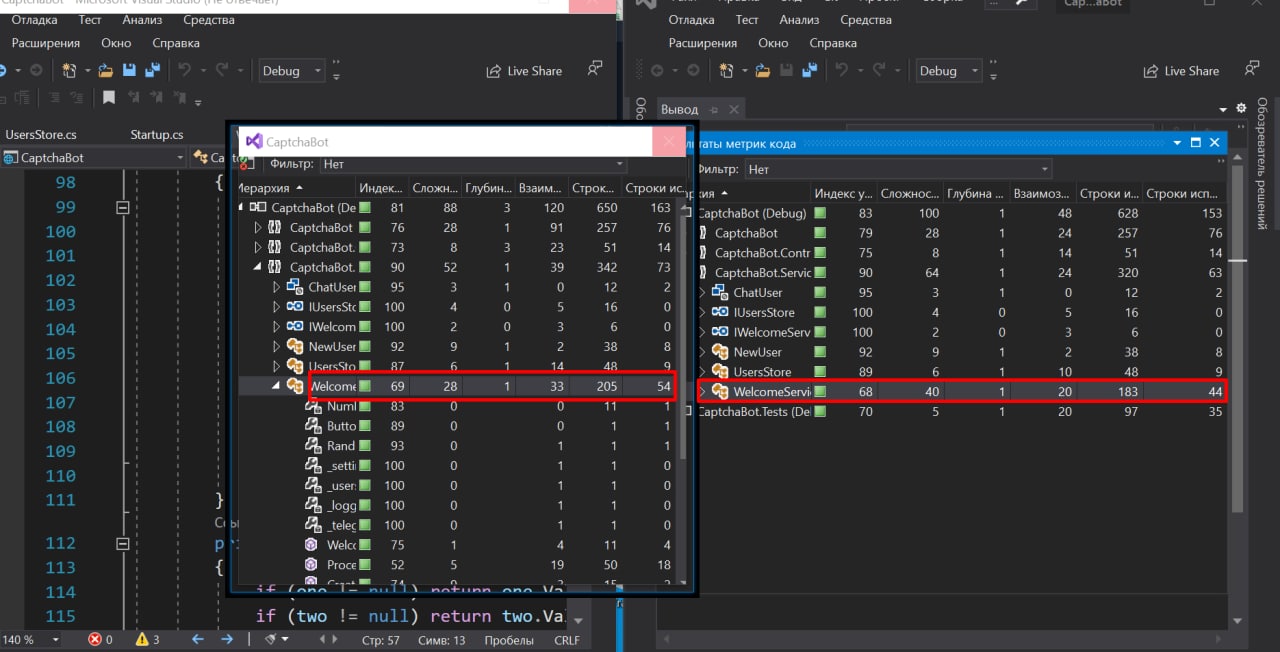This screenshot has height=652, width=1280.
Task: Open CaptchaBot project dropdown above code editor
Action: coord(94,158)
